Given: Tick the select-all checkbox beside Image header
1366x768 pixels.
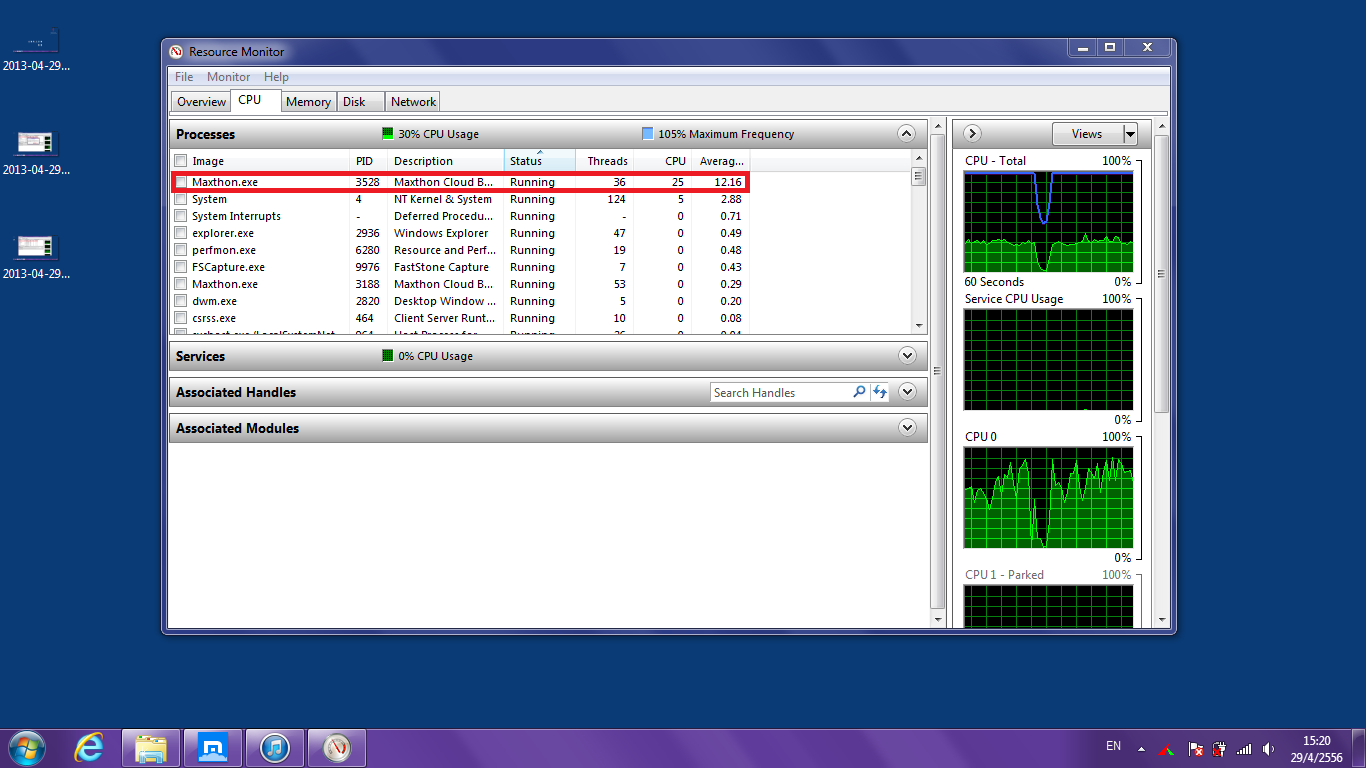Looking at the screenshot, I should 181,161.
